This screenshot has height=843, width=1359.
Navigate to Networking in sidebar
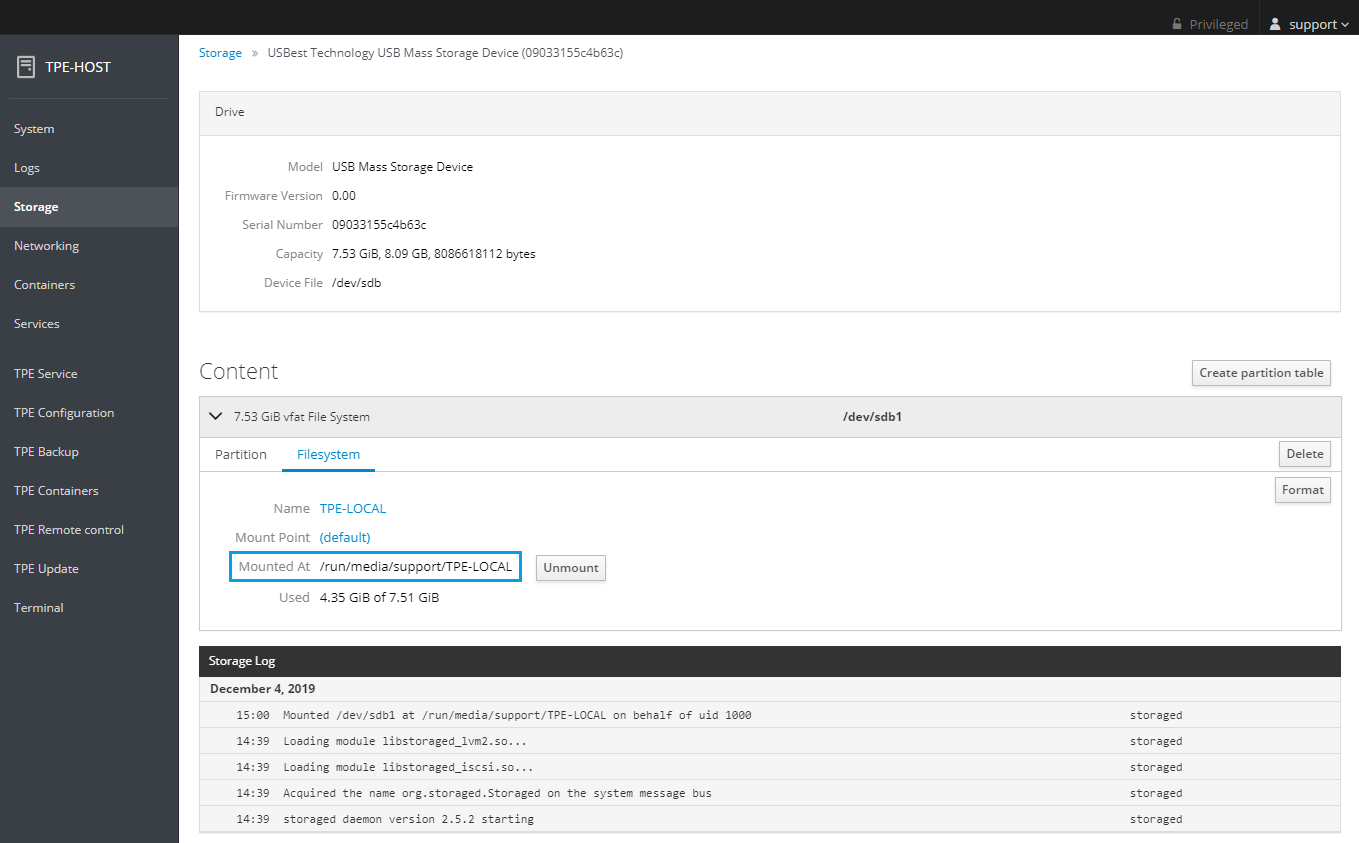point(46,246)
